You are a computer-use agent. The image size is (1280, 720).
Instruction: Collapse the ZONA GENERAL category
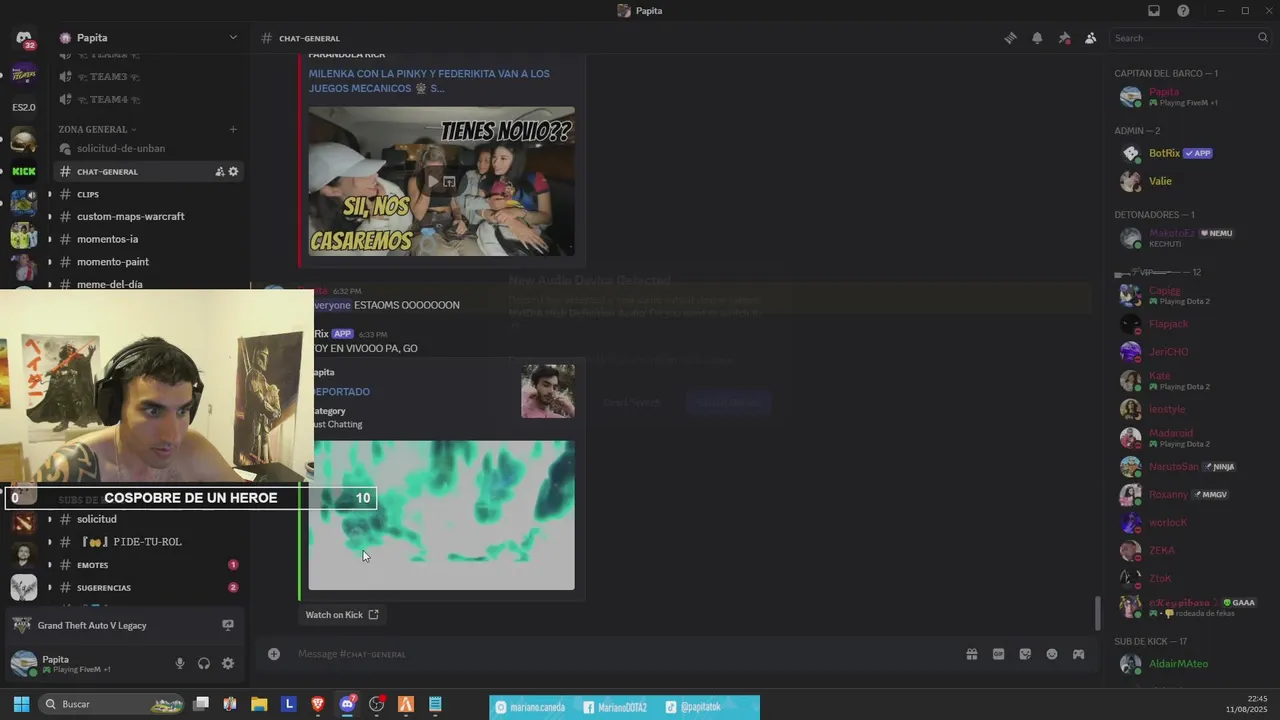[97, 129]
